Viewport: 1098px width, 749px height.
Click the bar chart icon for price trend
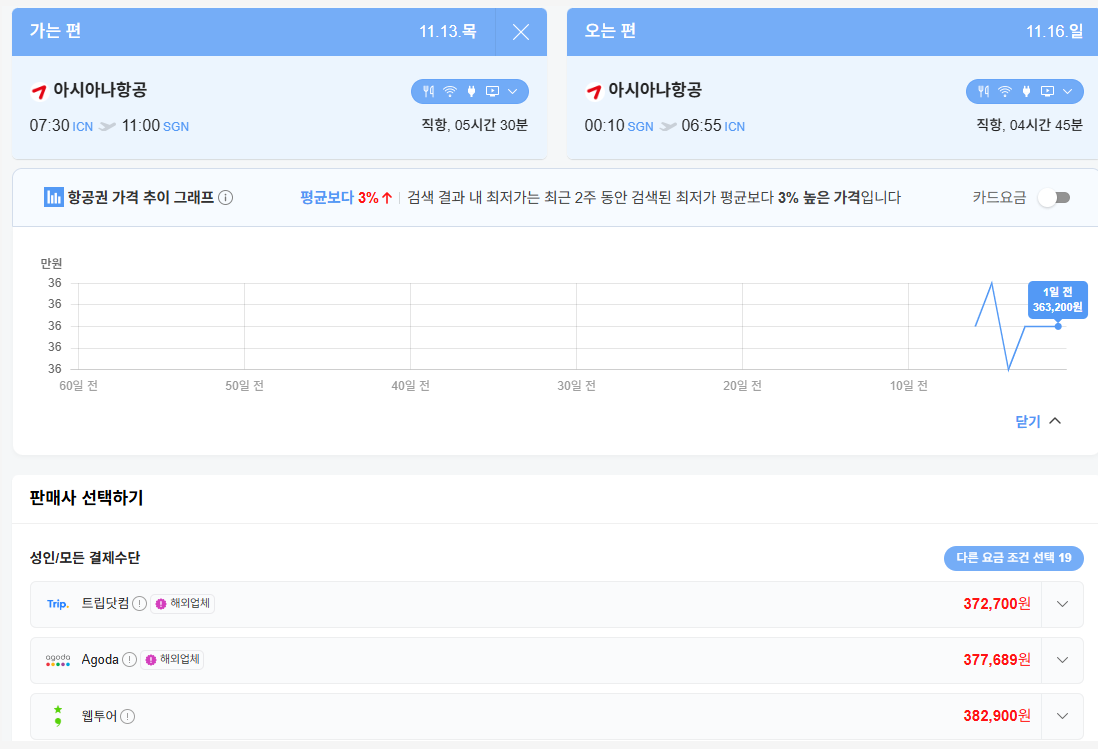coord(54,197)
